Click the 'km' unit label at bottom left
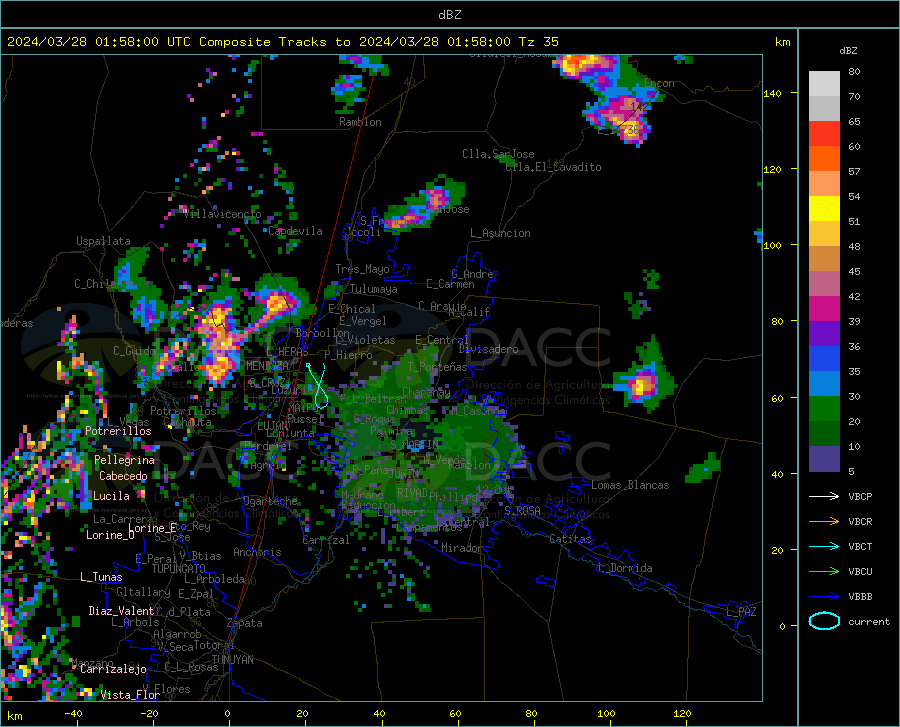The image size is (900, 727). pos(14,716)
